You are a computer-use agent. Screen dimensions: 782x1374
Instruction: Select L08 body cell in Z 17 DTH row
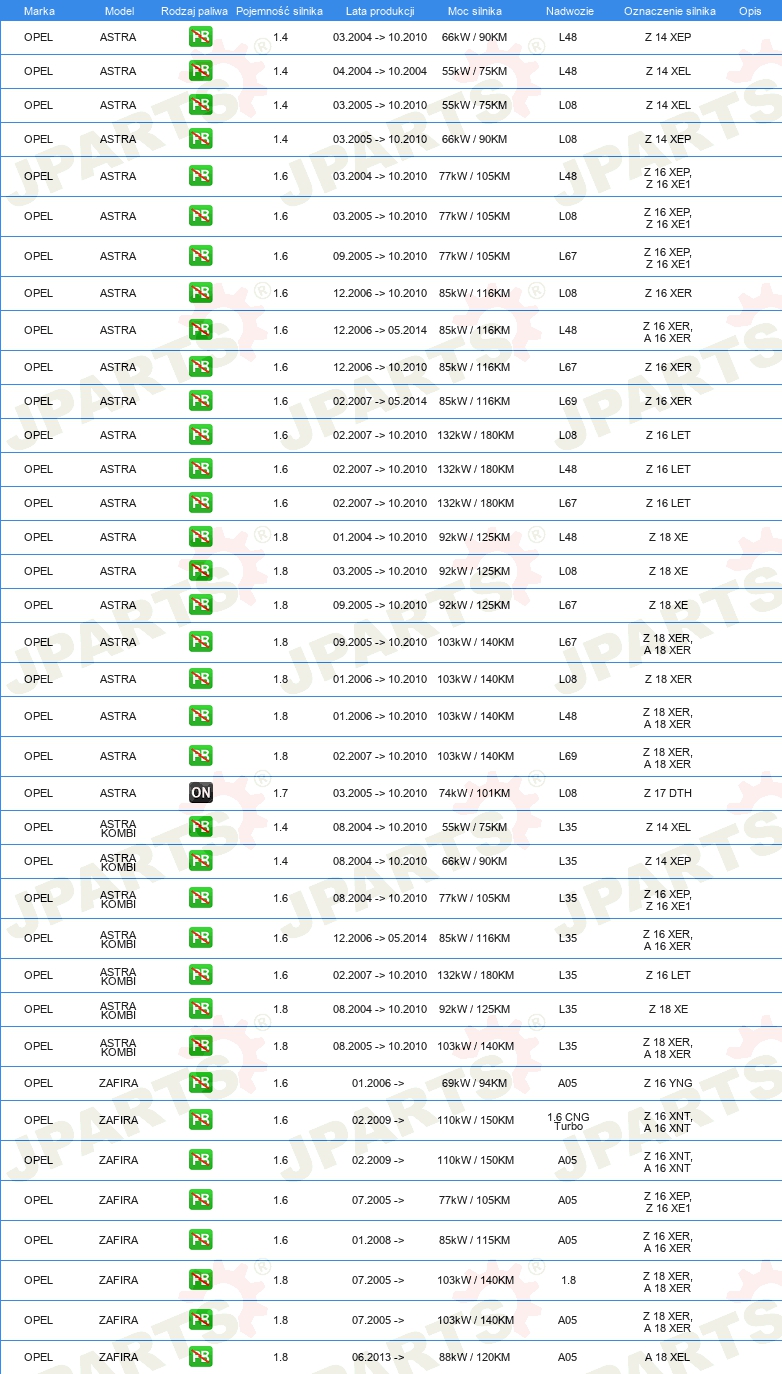click(x=568, y=793)
